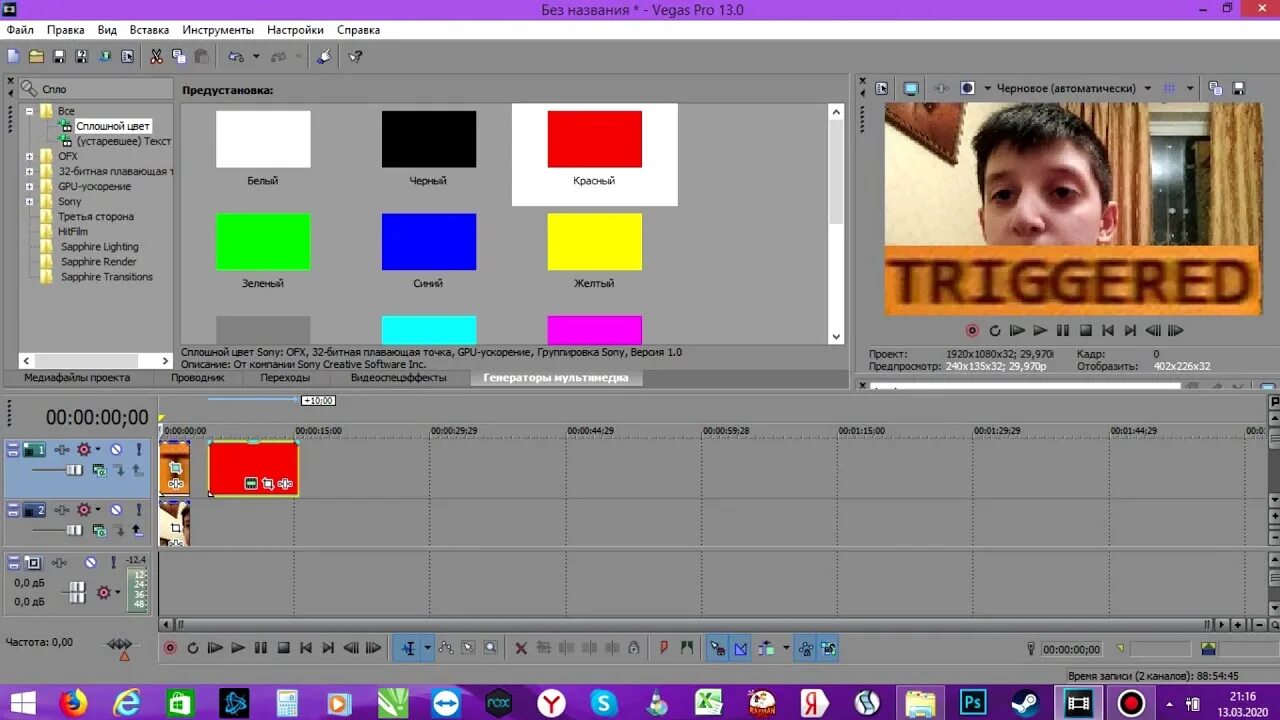This screenshot has height=720, width=1280.
Task: Click the Undo arrow icon
Action: click(236, 57)
